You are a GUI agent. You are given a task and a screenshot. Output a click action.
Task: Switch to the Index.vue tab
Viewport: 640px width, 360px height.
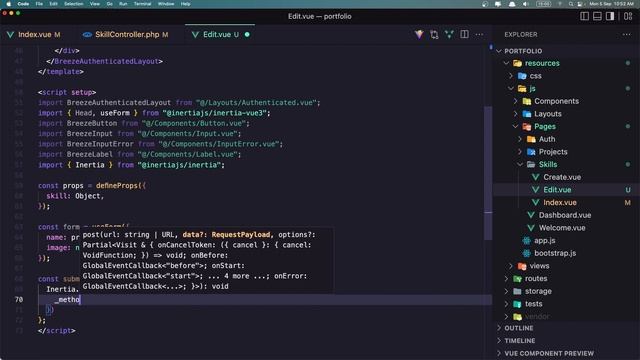click(x=35, y=35)
